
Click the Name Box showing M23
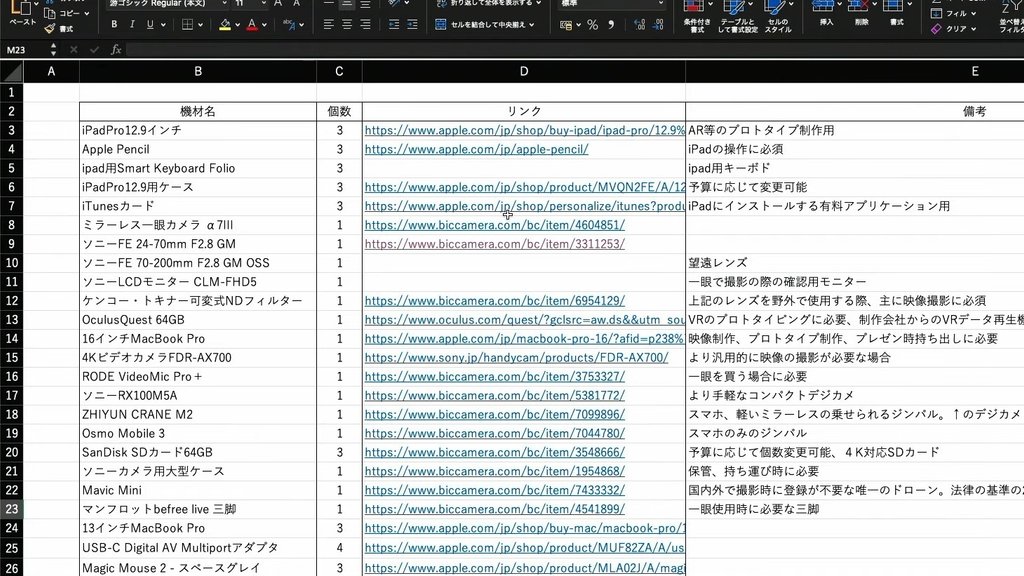click(x=25, y=50)
